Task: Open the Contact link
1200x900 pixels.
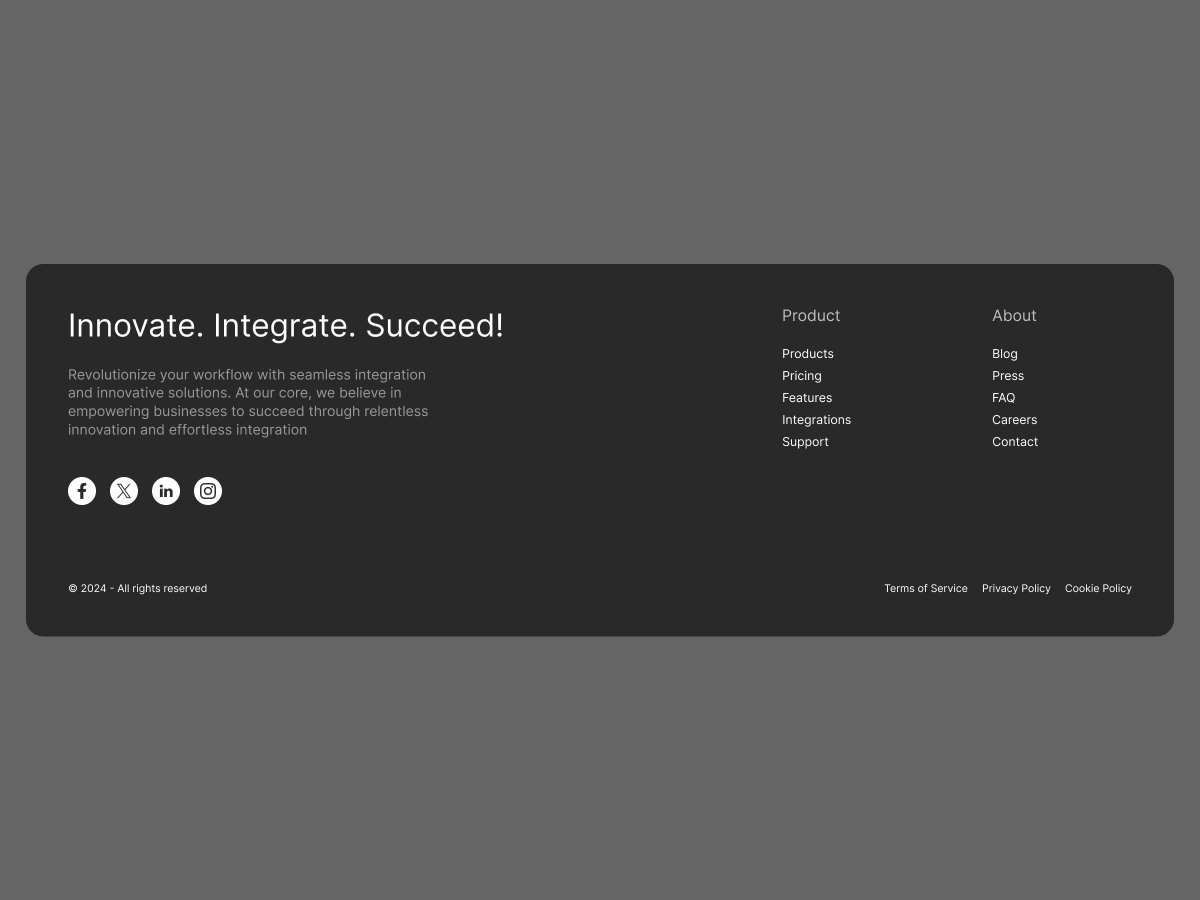Action: click(1015, 442)
